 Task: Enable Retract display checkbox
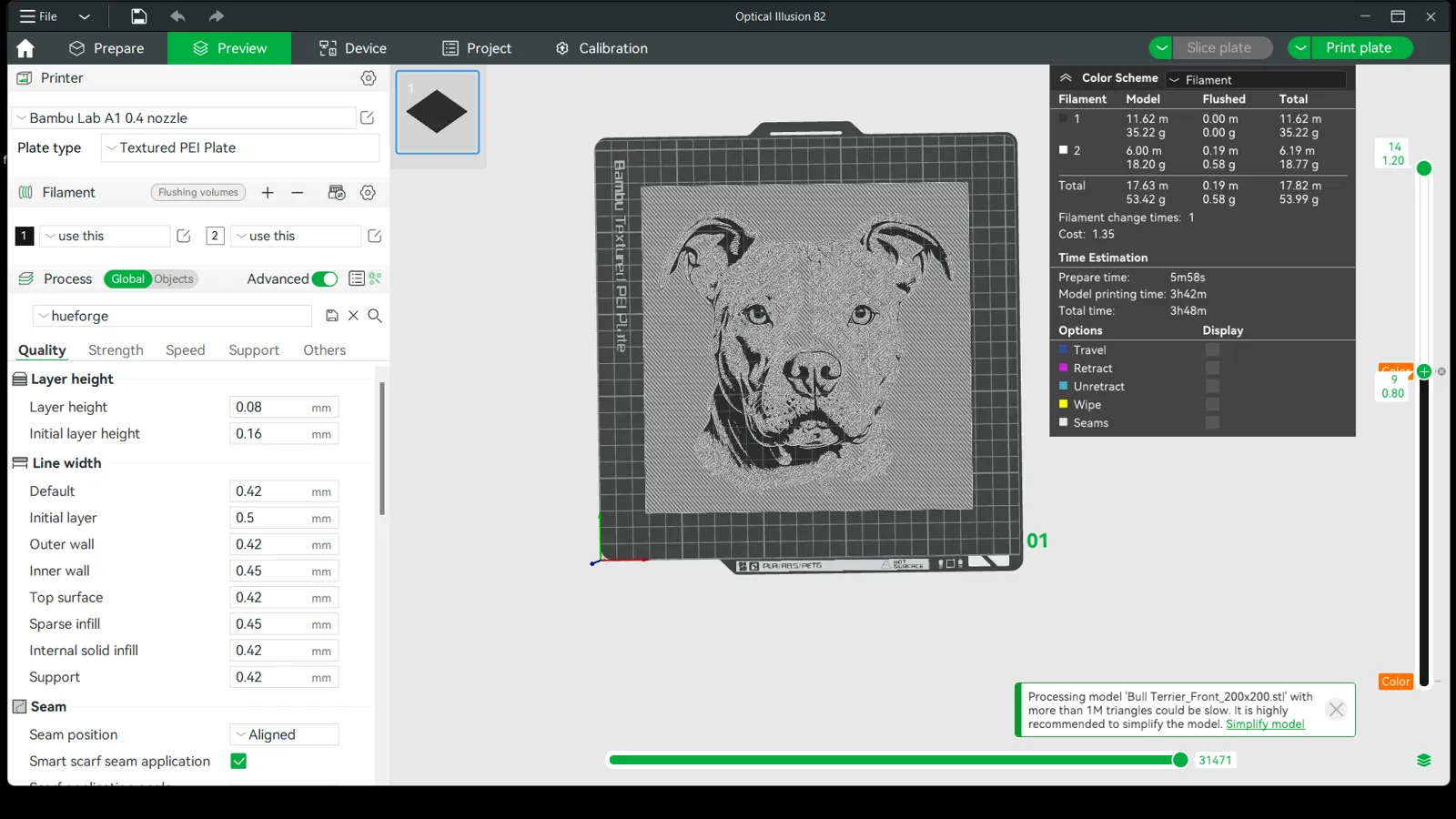[1212, 368]
